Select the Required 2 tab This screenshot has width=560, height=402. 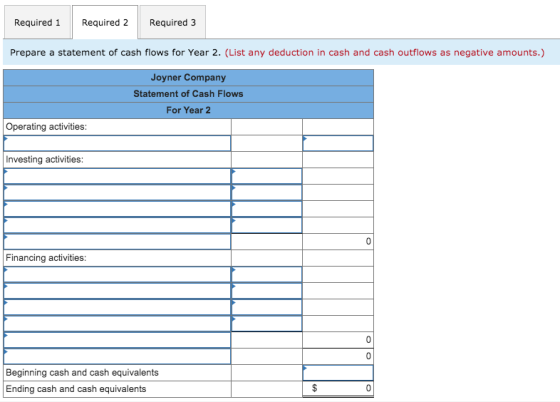tap(105, 22)
